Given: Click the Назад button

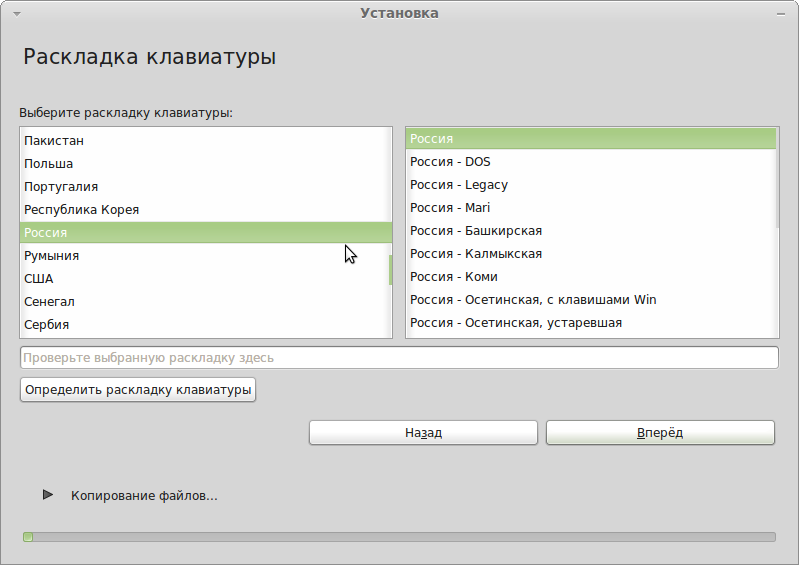Looking at the screenshot, I should coord(423,433).
